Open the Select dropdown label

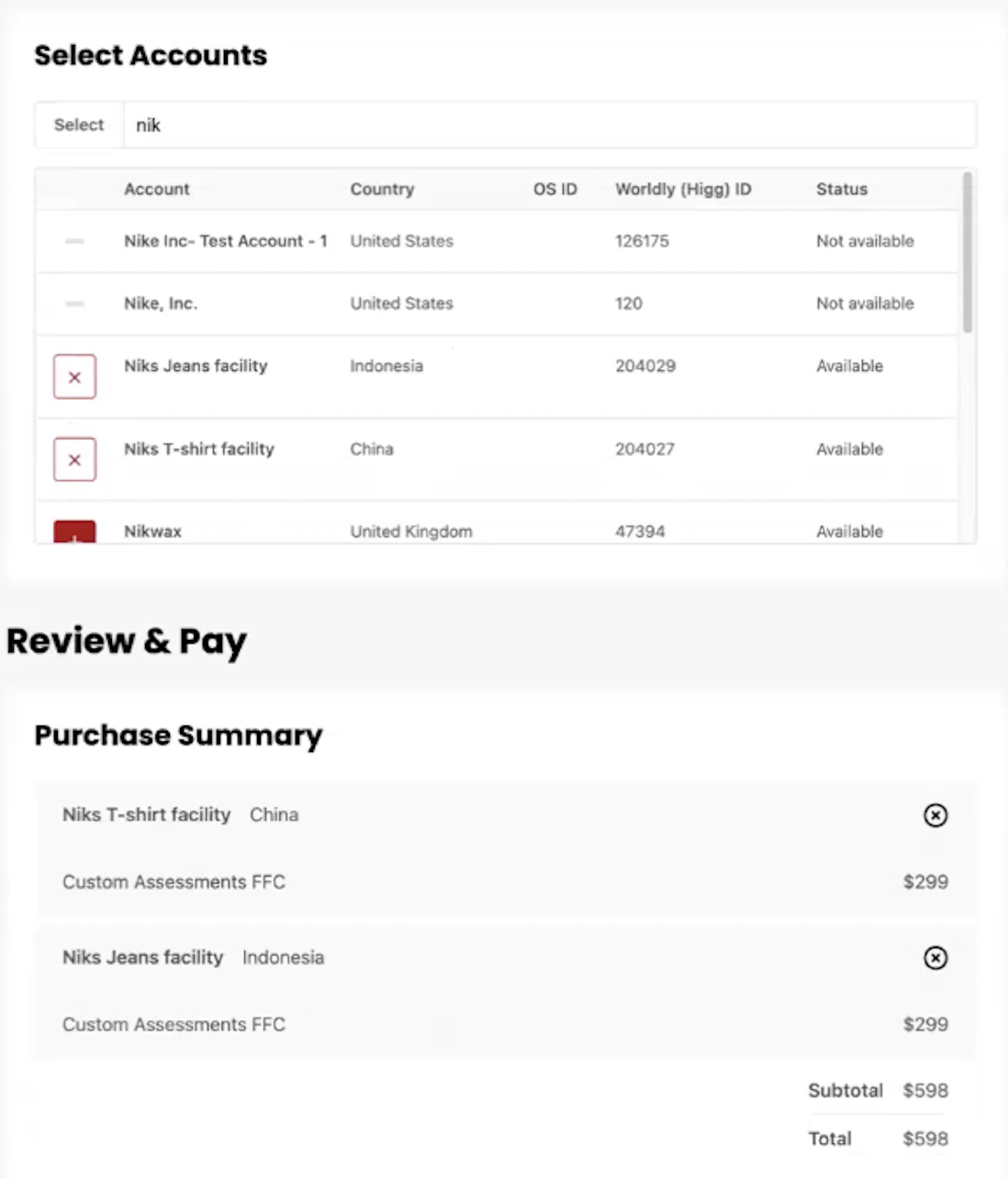(x=79, y=125)
